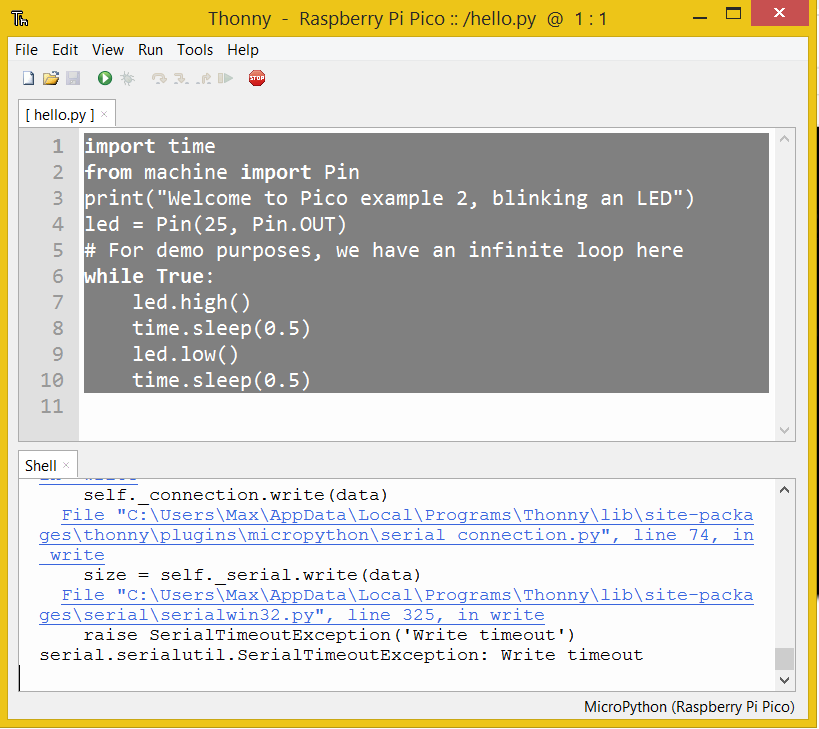This screenshot has width=819, height=729.
Task: Run current script with green play icon
Action: click(105, 78)
